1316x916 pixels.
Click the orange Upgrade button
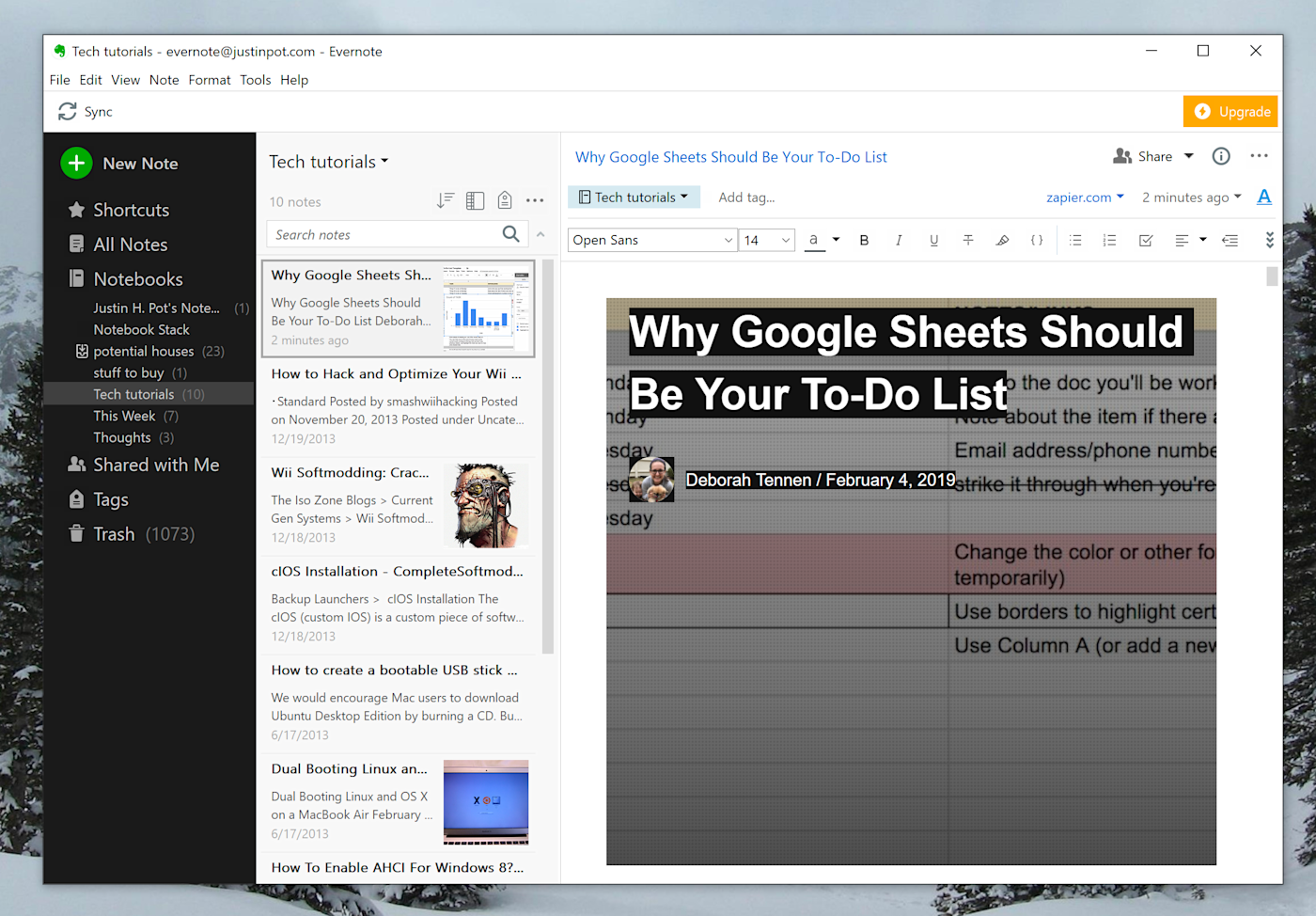point(1230,112)
